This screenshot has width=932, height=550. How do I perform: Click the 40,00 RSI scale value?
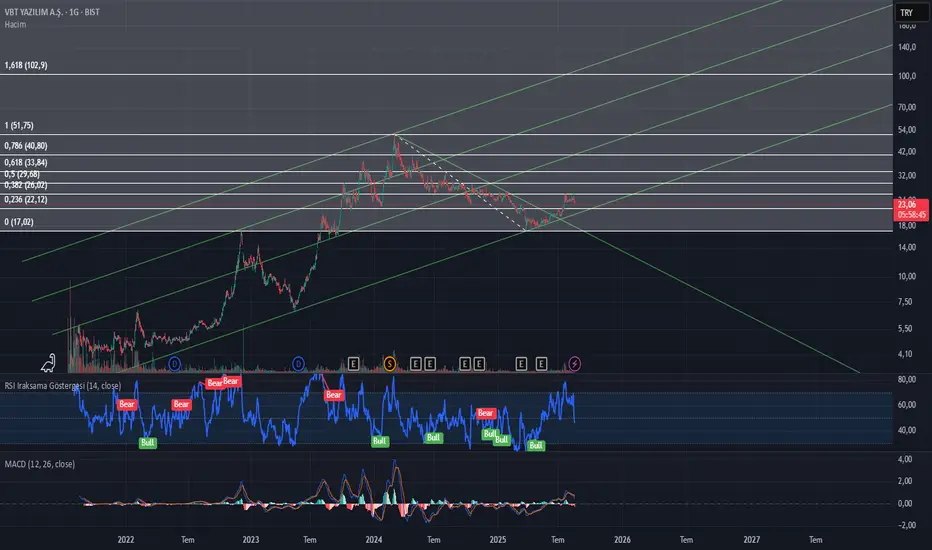(x=906, y=430)
